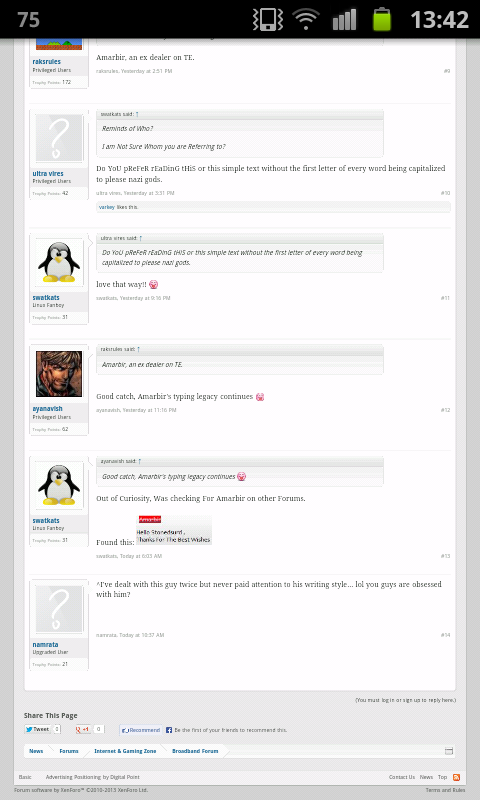480x800 pixels.
Task: Open the Forums breadcrumb tab
Action: coord(68,751)
